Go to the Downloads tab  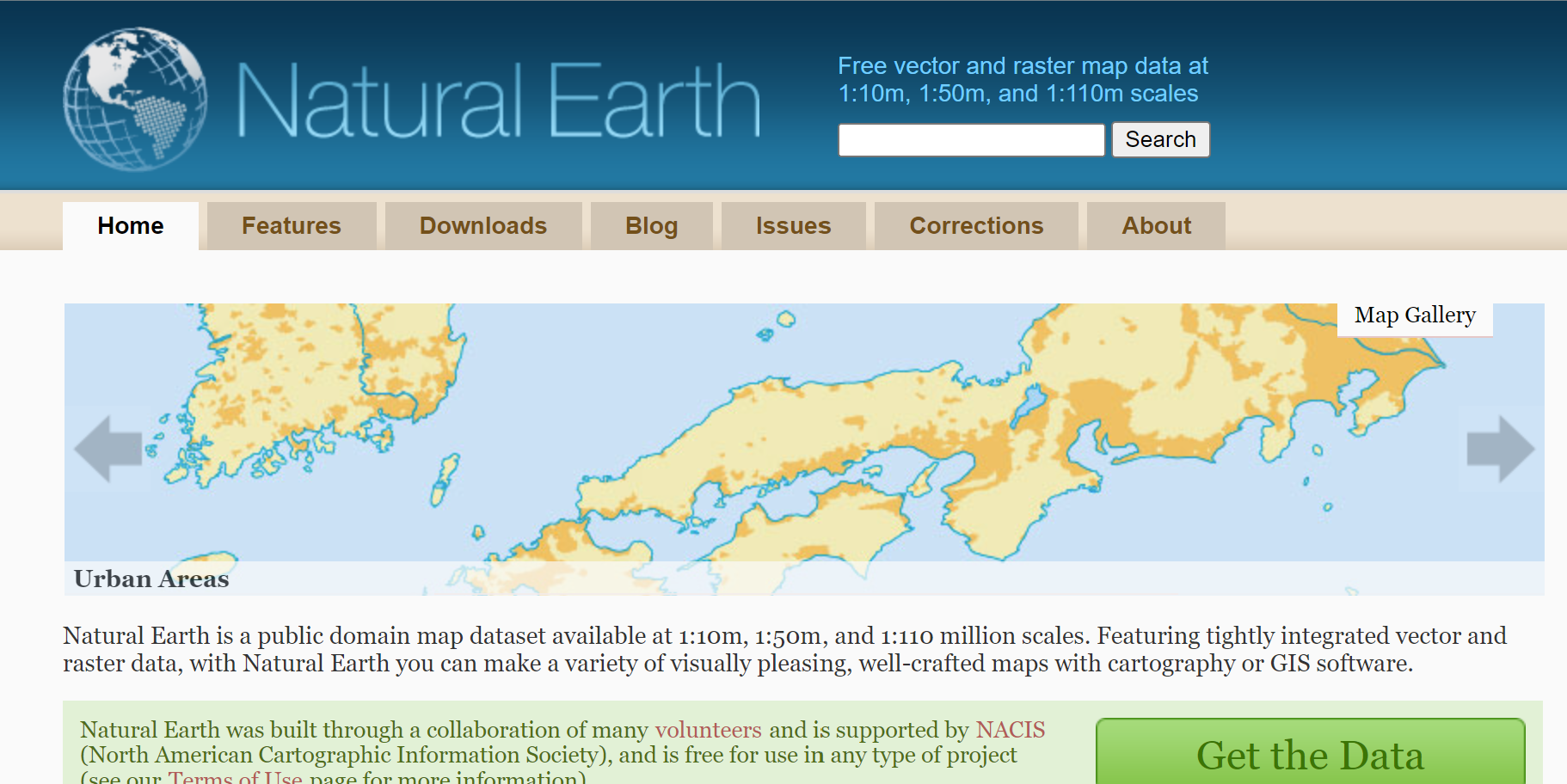(483, 226)
